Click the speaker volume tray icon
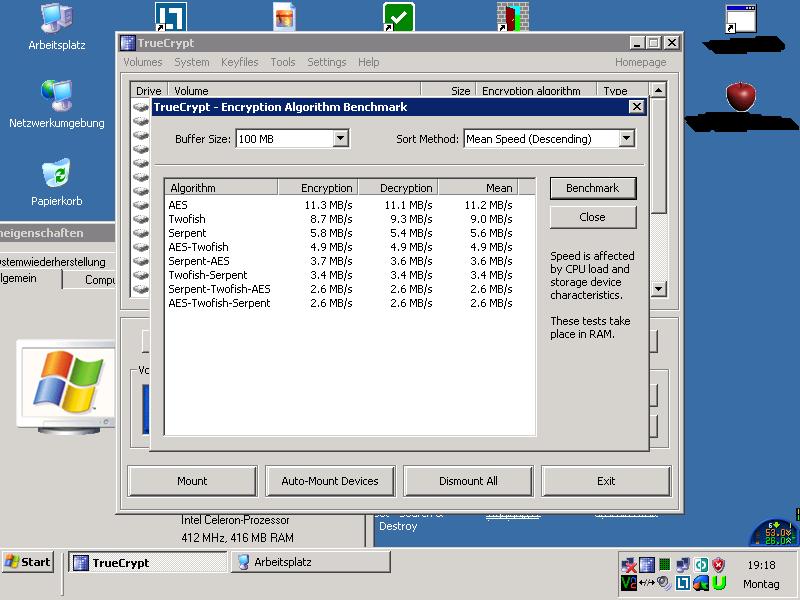 point(664,583)
